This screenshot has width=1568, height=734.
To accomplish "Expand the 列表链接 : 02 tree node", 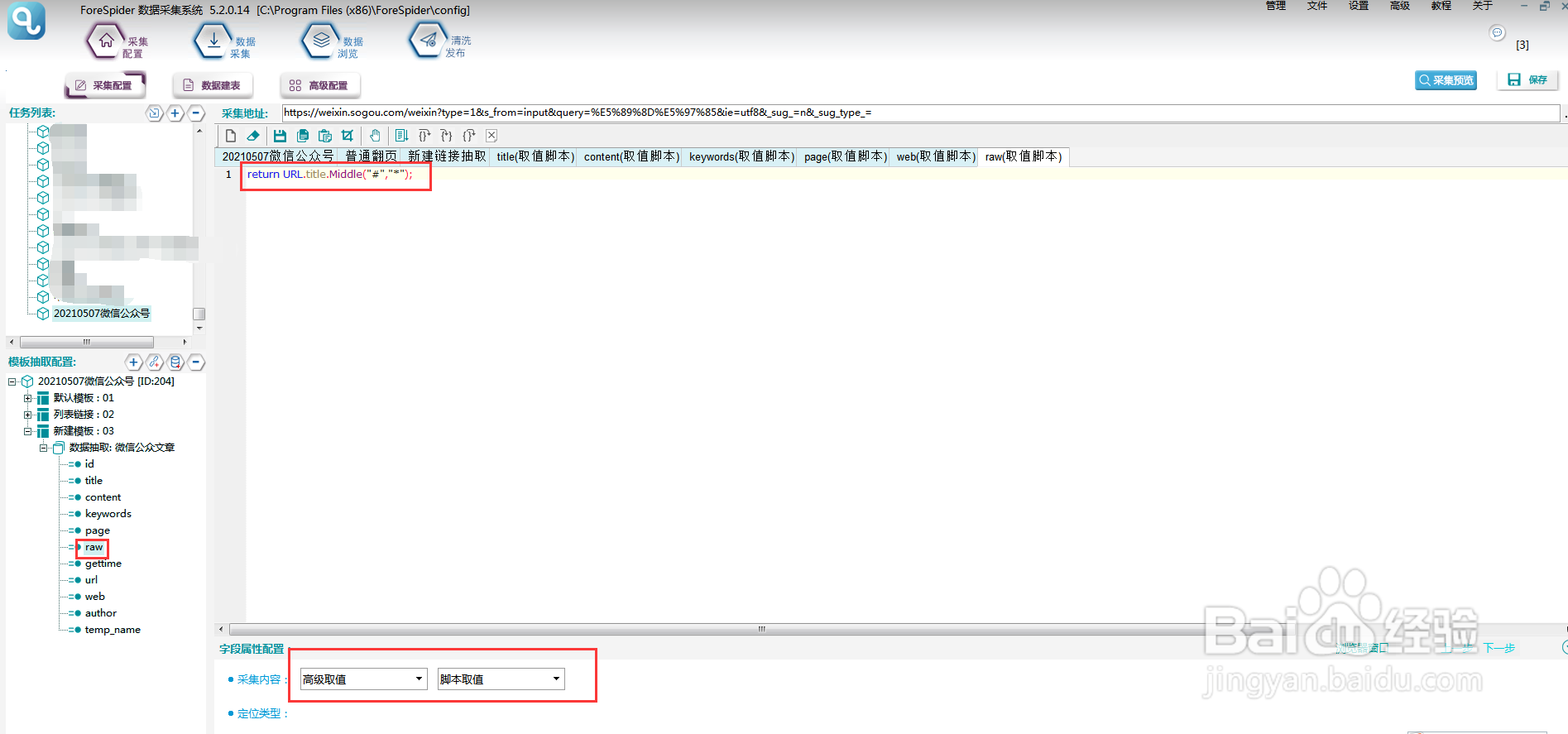I will (27, 415).
